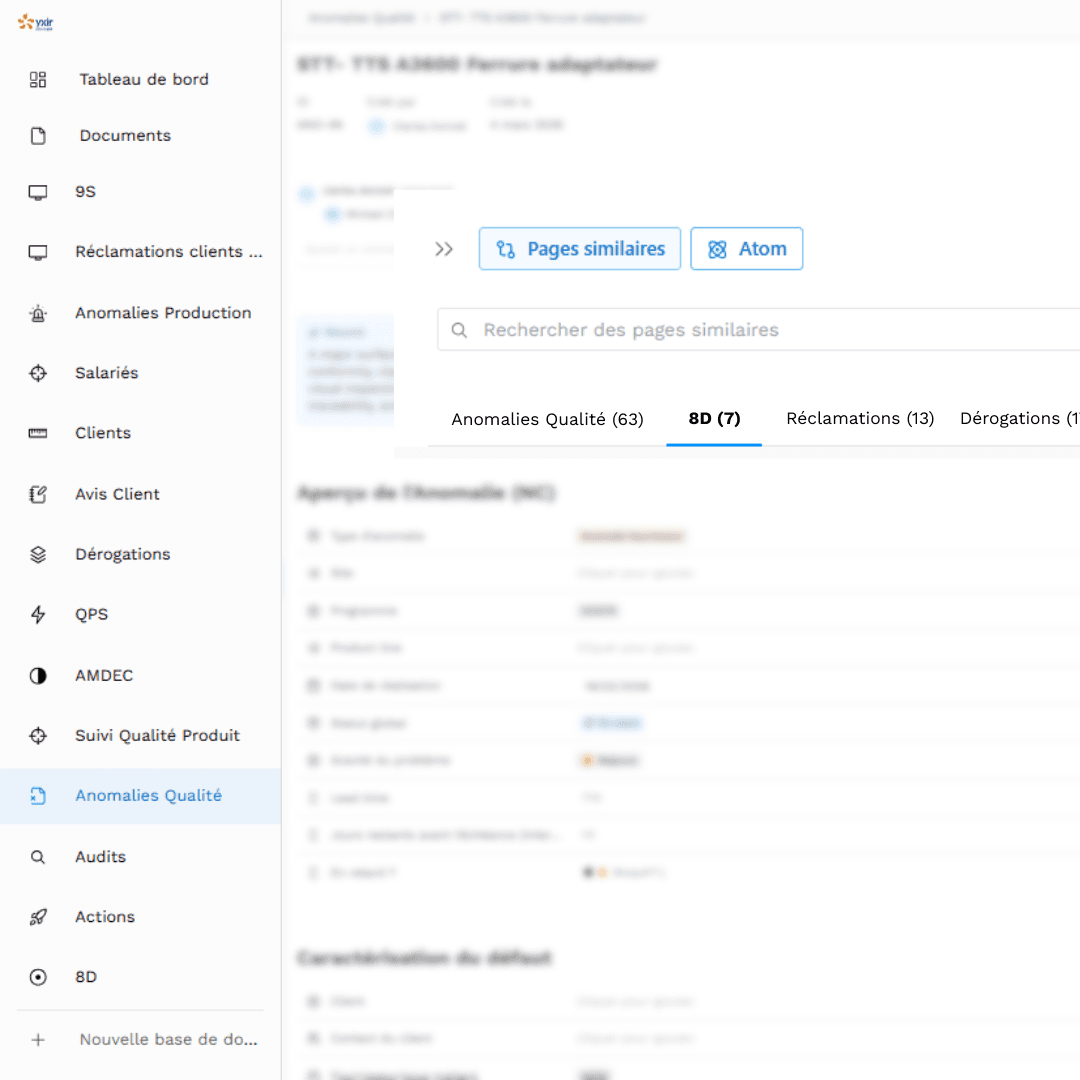This screenshot has height=1080, width=1080.
Task: Click the Clients ruler icon
Action: (38, 433)
